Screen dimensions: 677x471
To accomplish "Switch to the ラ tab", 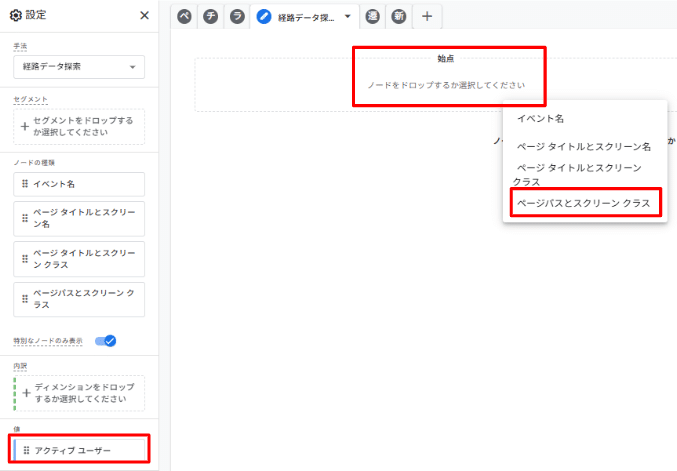I will [236, 16].
